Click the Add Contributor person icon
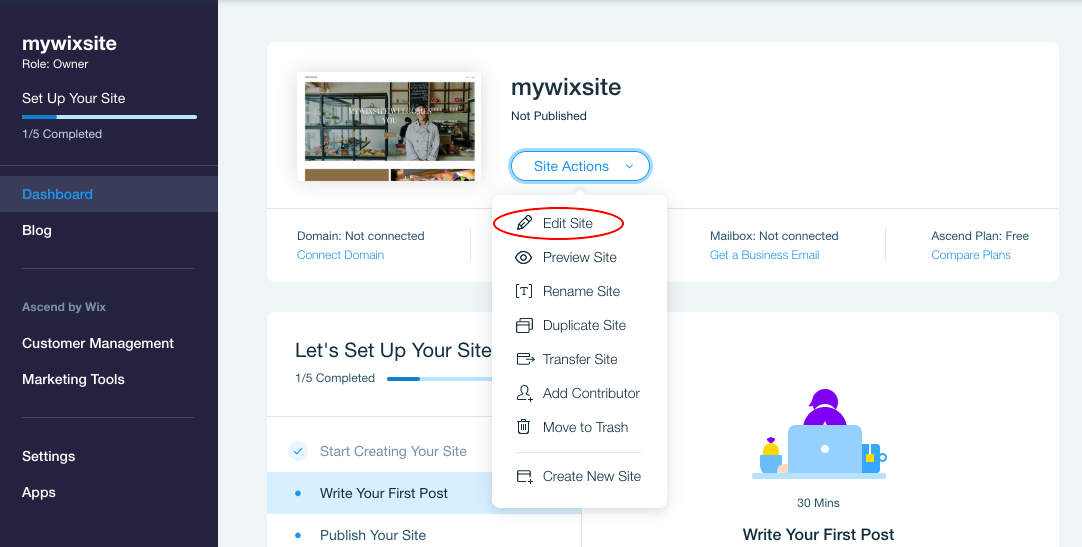Viewport: 1082px width, 547px height. pyautogui.click(x=524, y=393)
